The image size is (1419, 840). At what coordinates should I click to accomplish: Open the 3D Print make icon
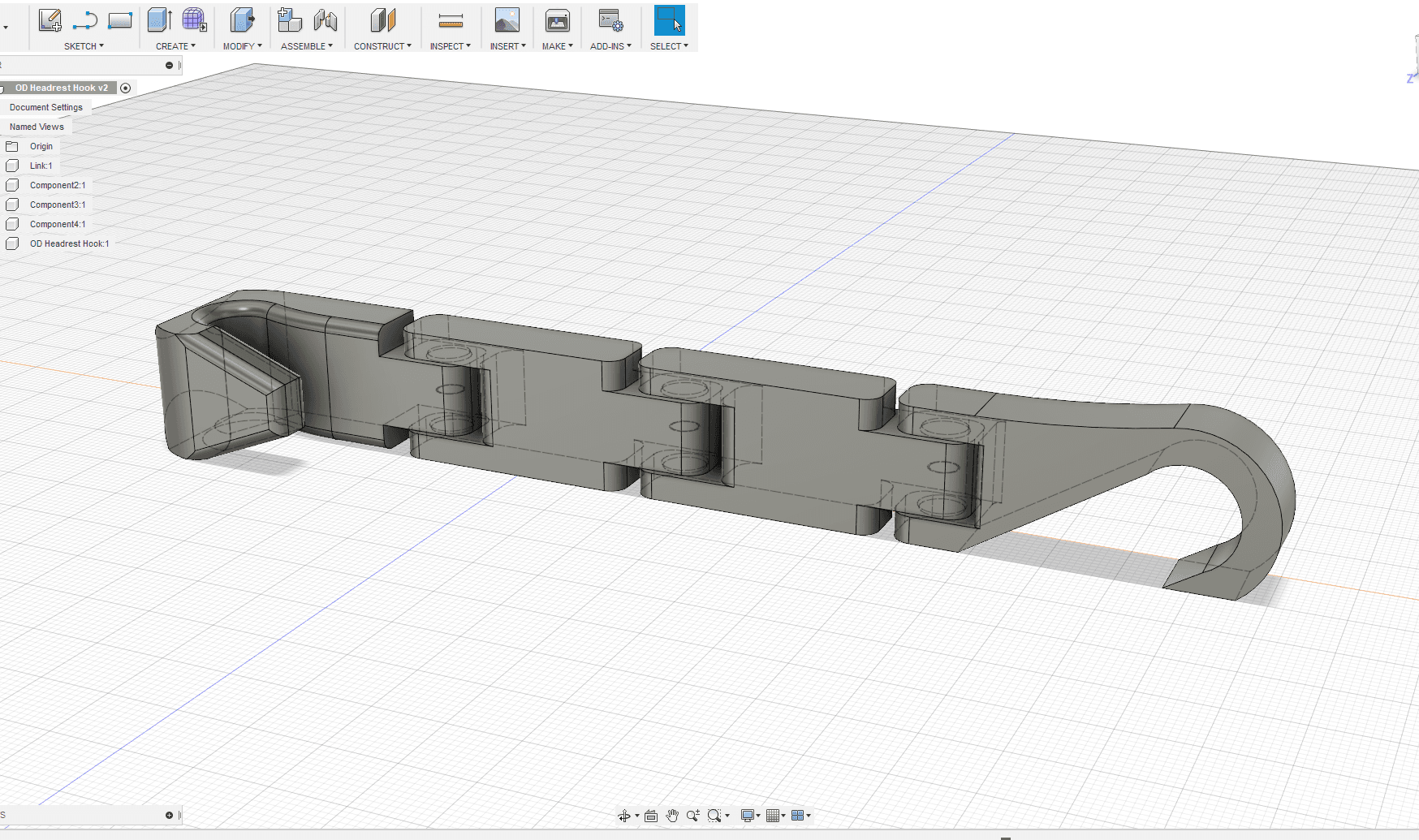pyautogui.click(x=558, y=20)
